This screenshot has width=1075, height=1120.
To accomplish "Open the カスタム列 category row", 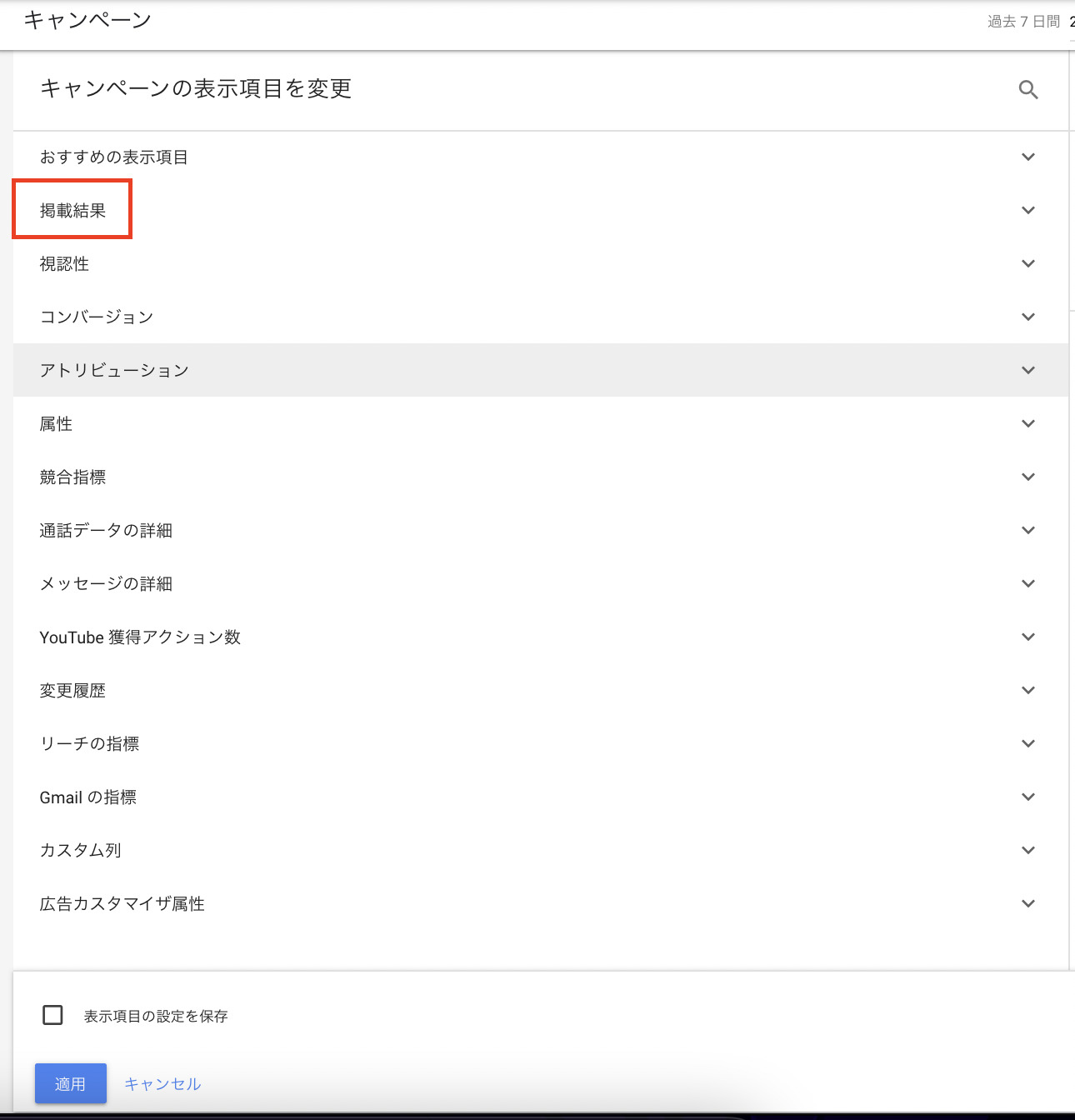I will pos(81,850).
